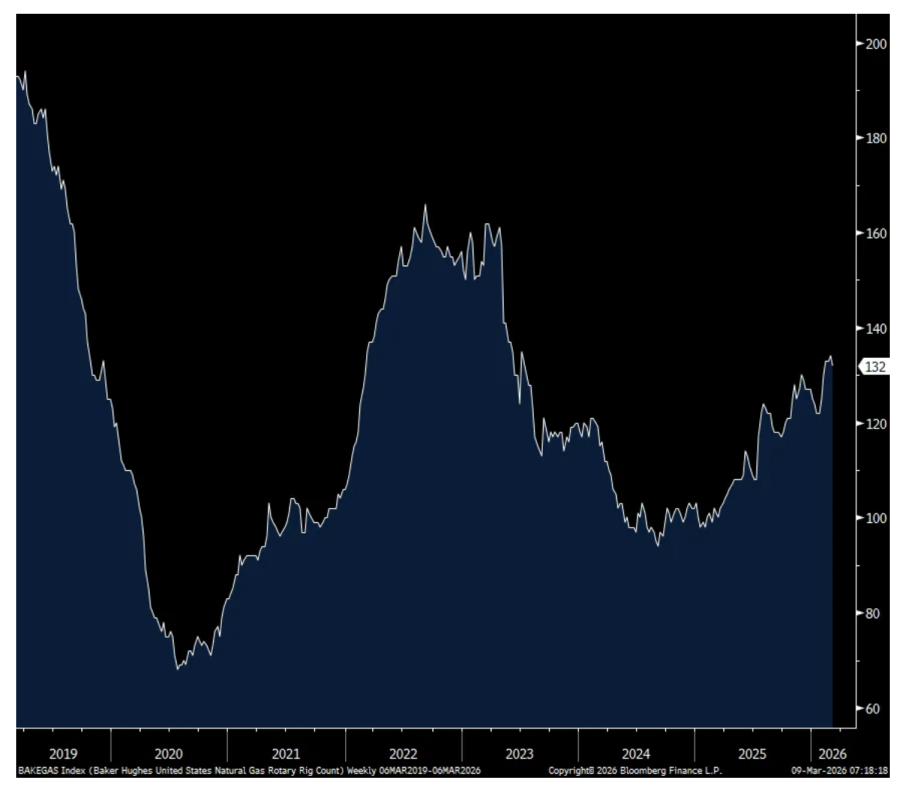912x800 pixels.
Task: Select the 2025 label on time axis
Action: (x=752, y=753)
